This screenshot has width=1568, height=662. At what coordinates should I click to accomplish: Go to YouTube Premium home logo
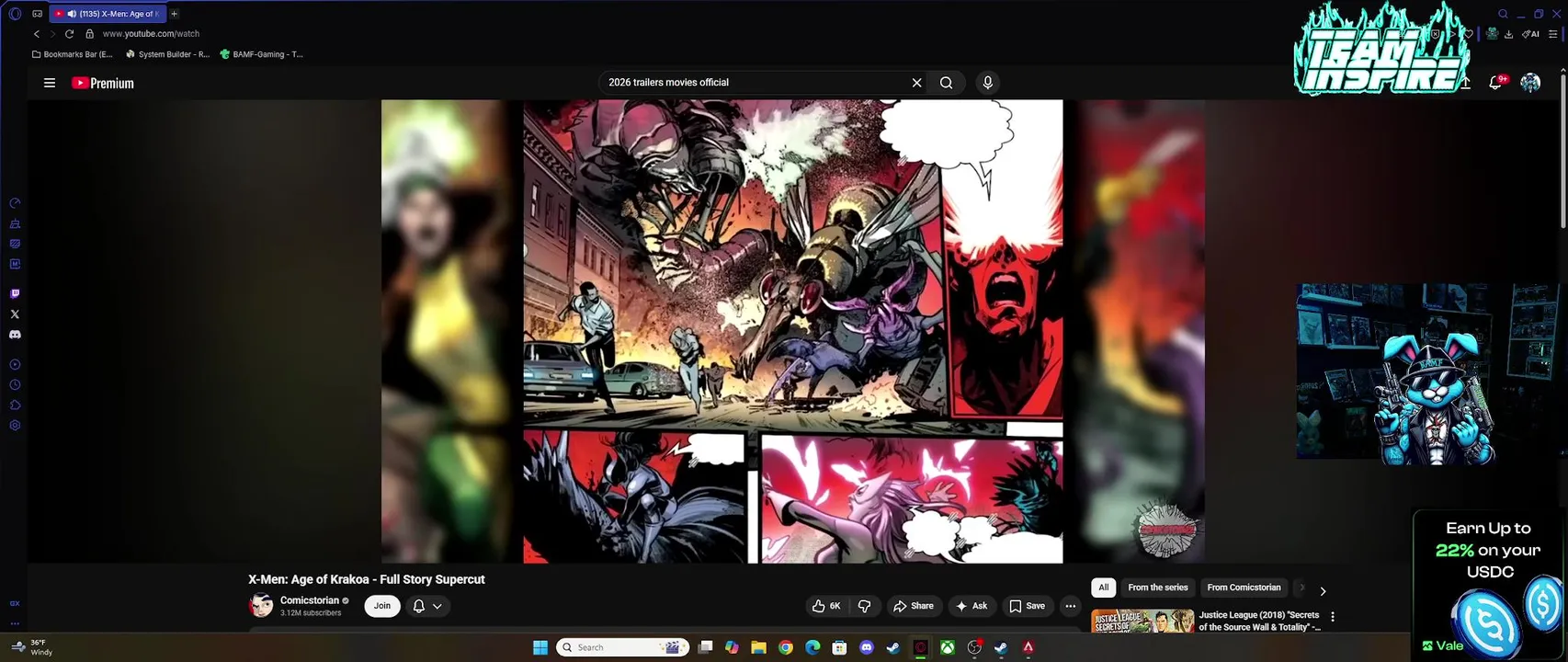[103, 83]
